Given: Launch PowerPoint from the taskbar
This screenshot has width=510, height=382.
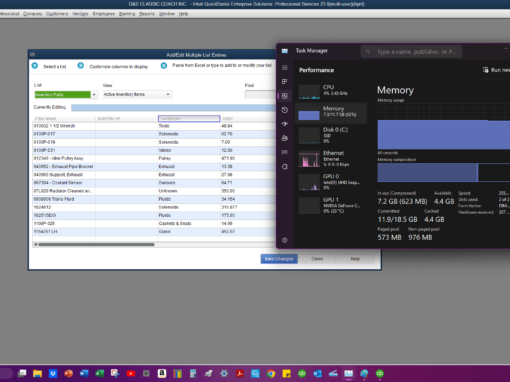Looking at the screenshot, I should pyautogui.click(x=68, y=373).
